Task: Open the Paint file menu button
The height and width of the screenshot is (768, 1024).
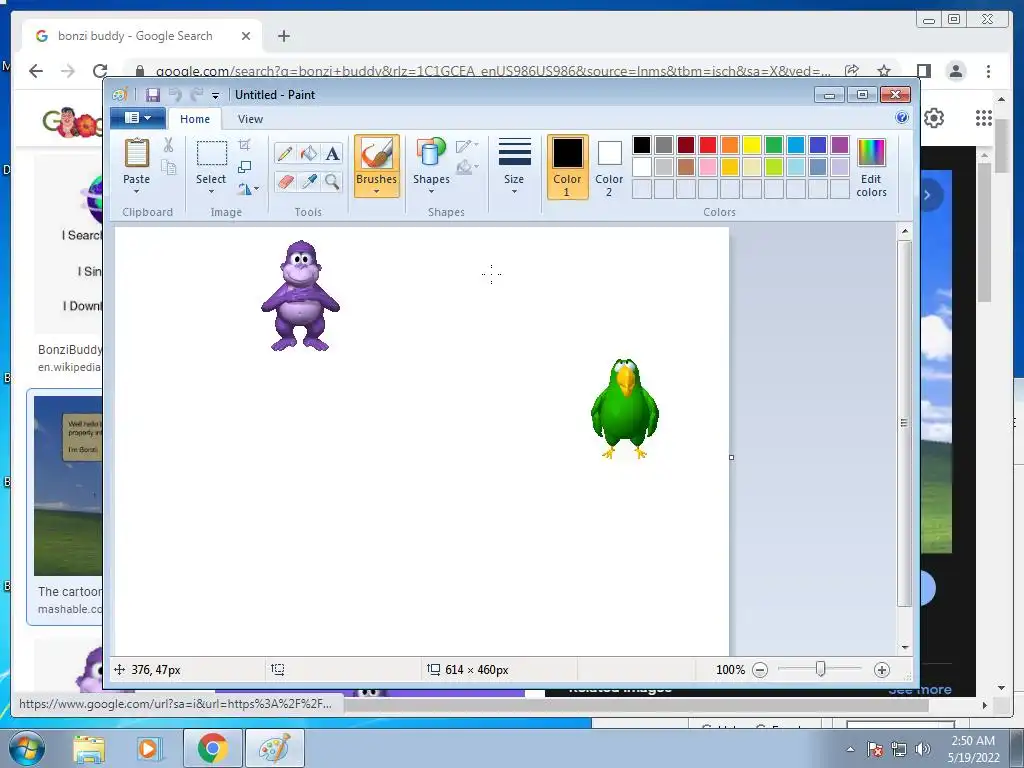Action: point(136,118)
